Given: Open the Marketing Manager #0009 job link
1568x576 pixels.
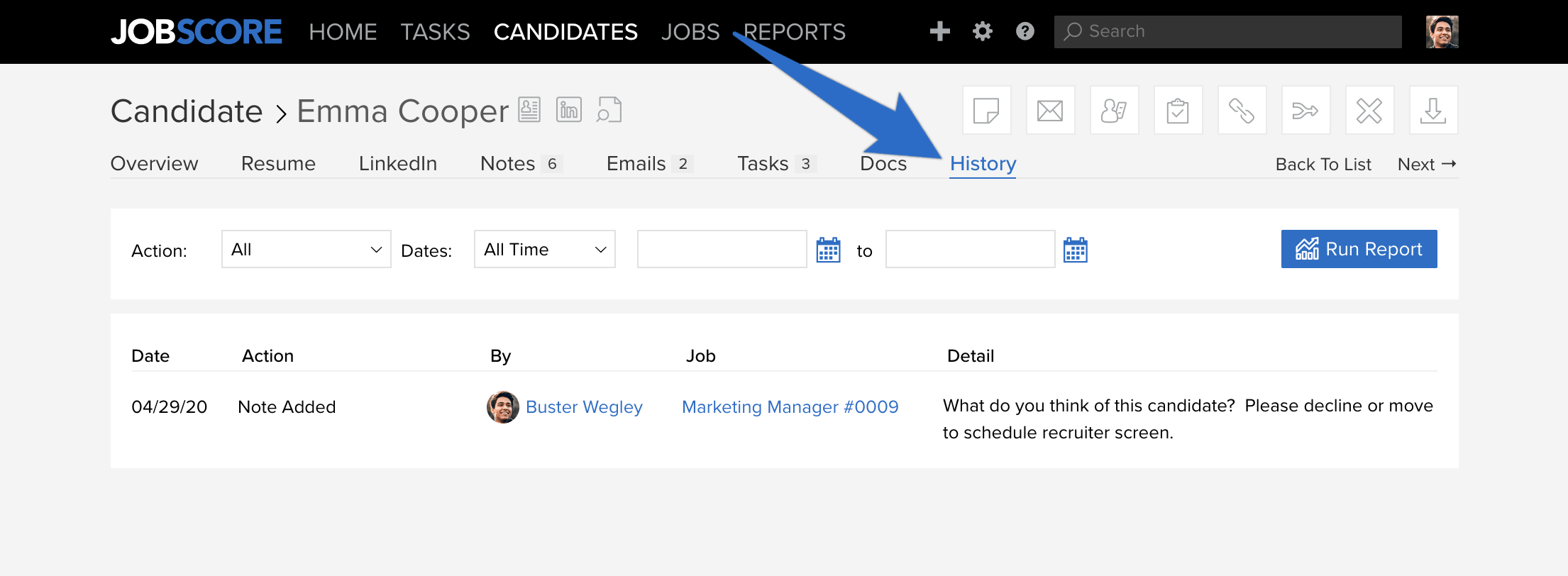Looking at the screenshot, I should [790, 407].
